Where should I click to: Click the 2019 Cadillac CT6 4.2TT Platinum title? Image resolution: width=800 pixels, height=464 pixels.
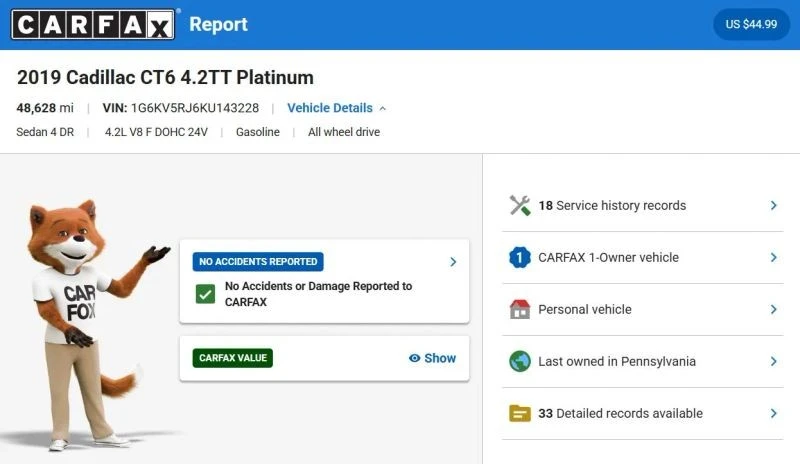click(165, 78)
